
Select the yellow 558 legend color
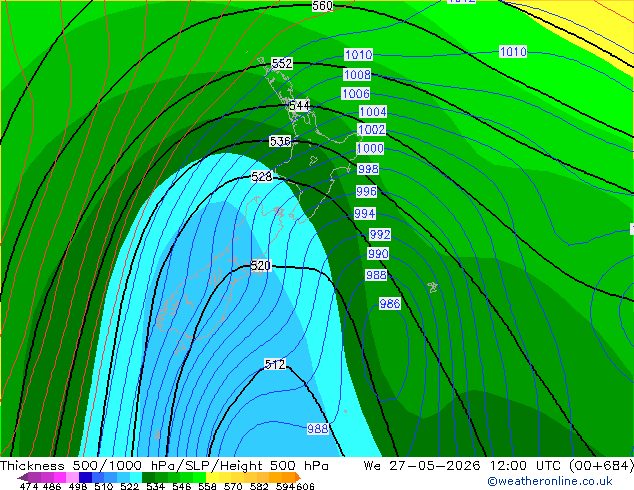212,477
